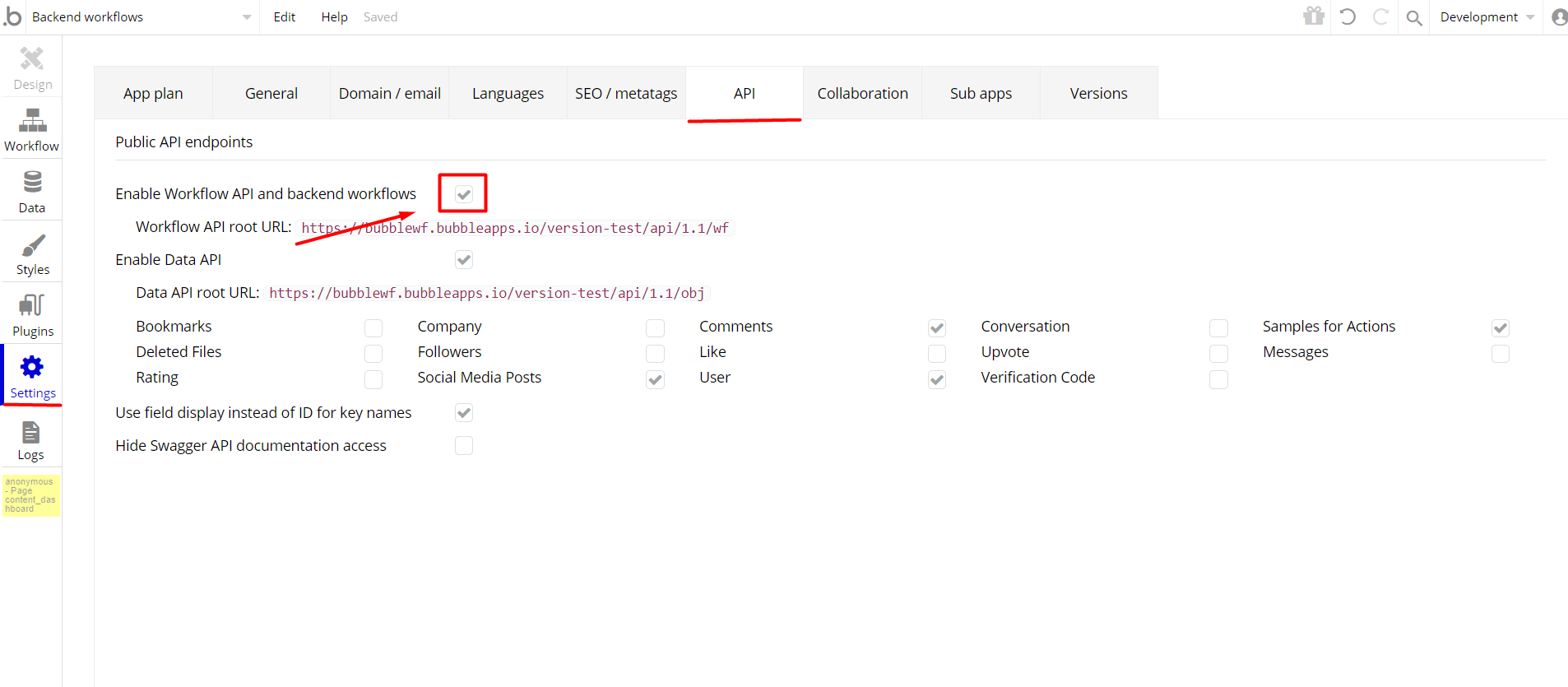1568x687 pixels.
Task: Open the Logs section
Action: click(x=31, y=441)
